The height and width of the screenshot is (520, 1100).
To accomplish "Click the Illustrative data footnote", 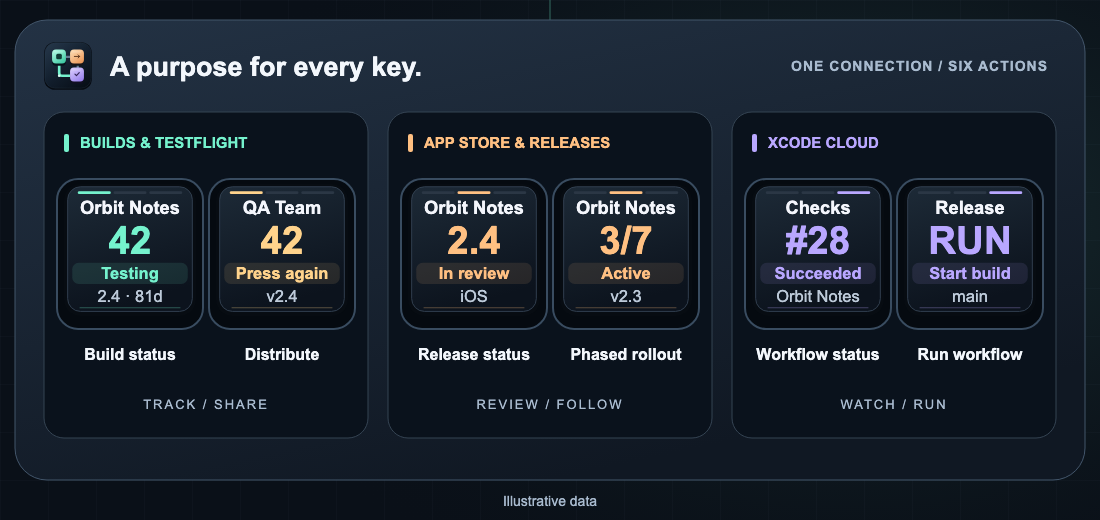I will 550,501.
